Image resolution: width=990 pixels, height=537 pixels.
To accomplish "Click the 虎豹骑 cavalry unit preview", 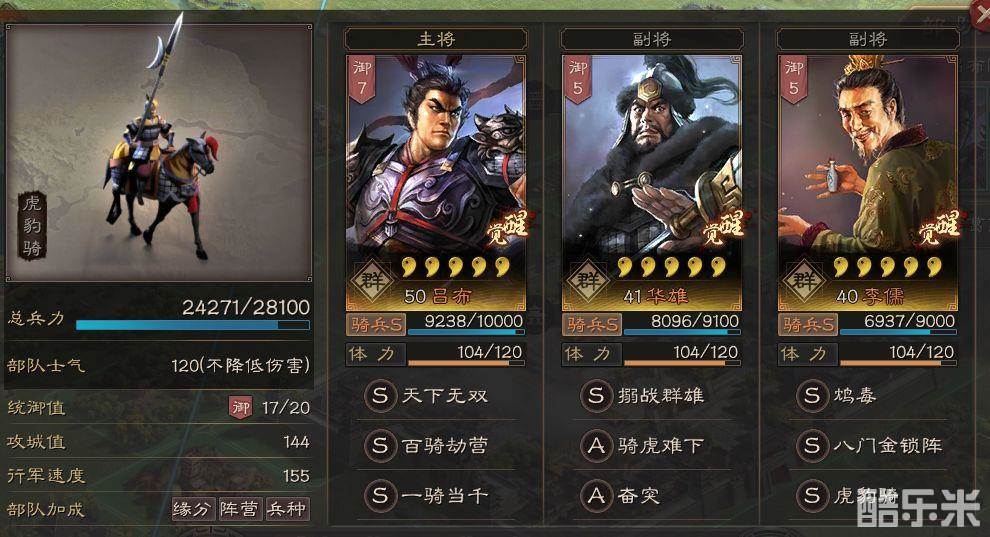I will click(158, 152).
